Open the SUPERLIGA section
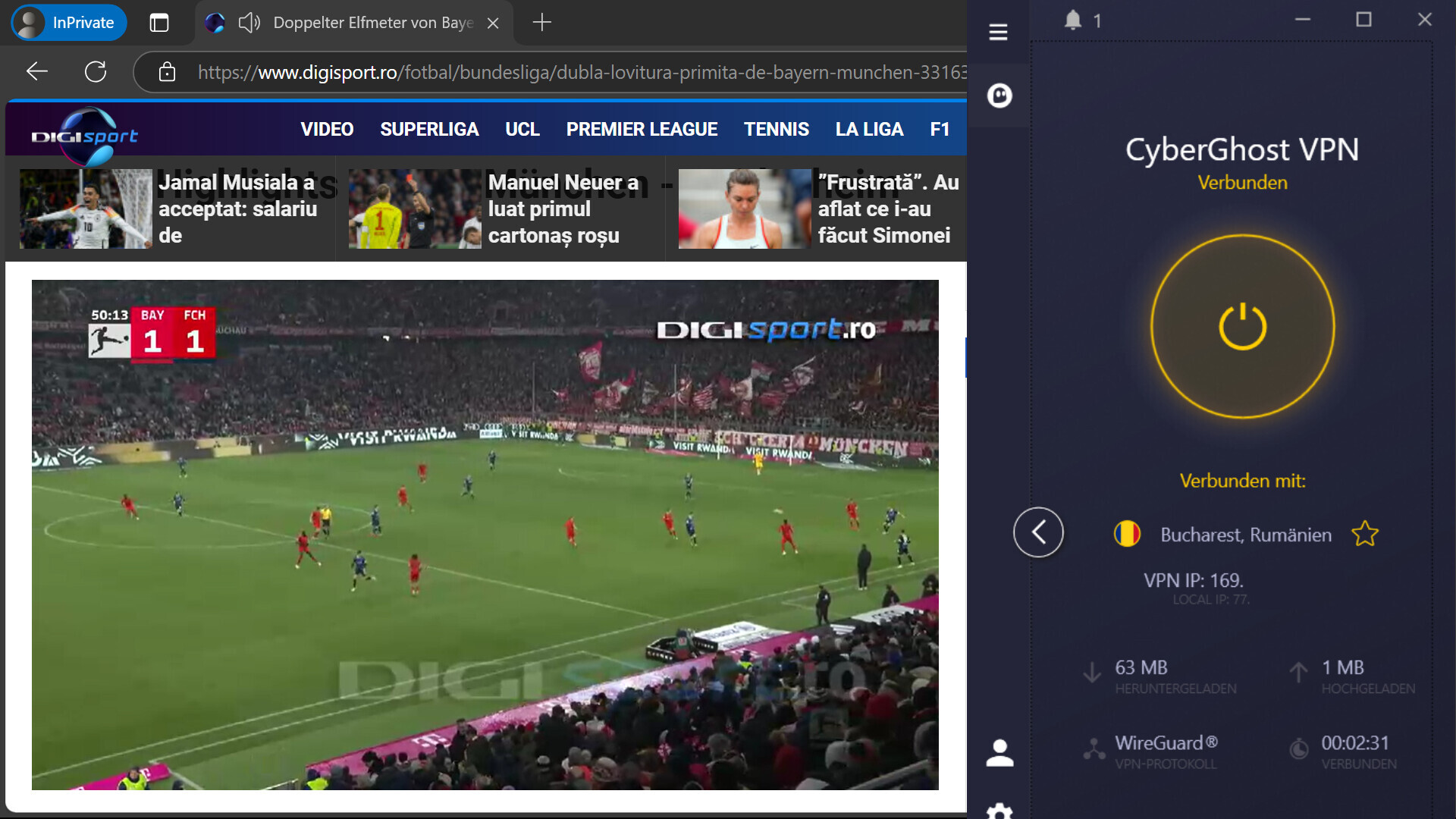 coord(429,129)
